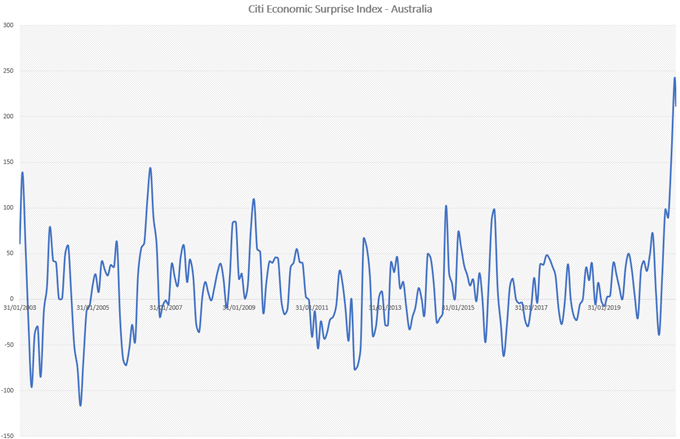Screen dimensions: 680x439
Task: Select the 250 y-axis label
Action: pyautogui.click(x=8, y=71)
